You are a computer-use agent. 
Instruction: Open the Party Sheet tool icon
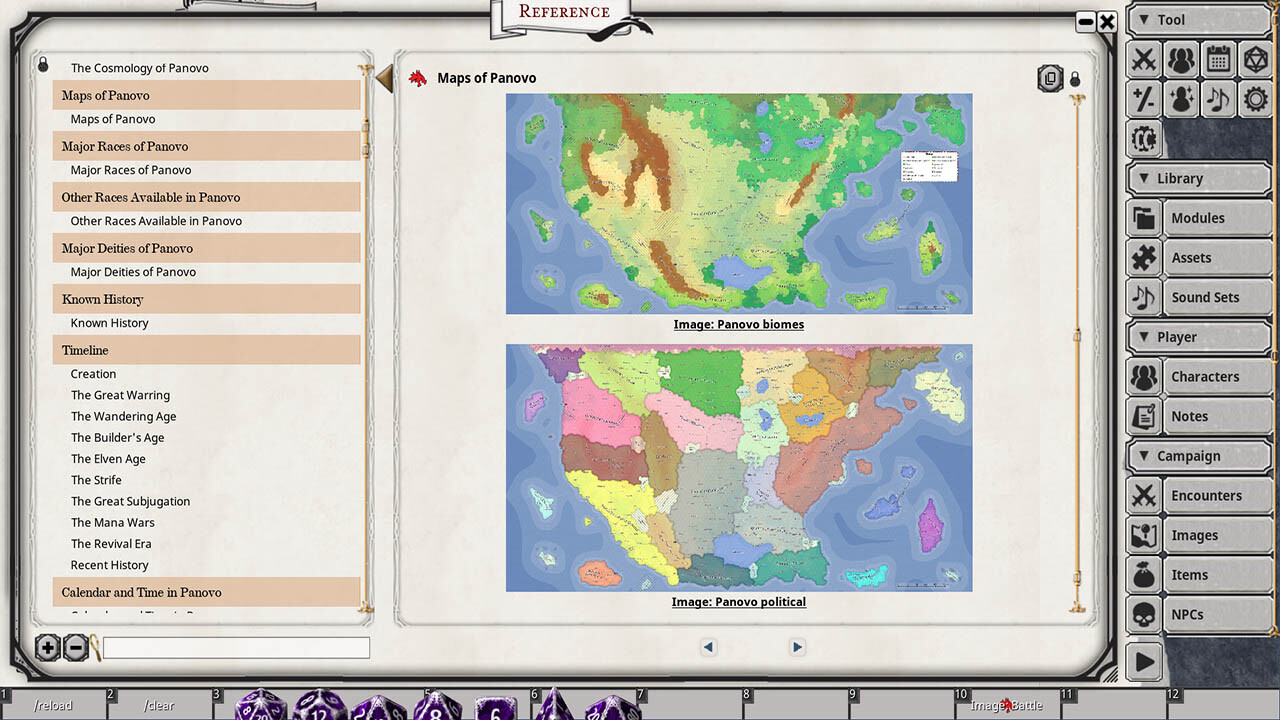1181,60
